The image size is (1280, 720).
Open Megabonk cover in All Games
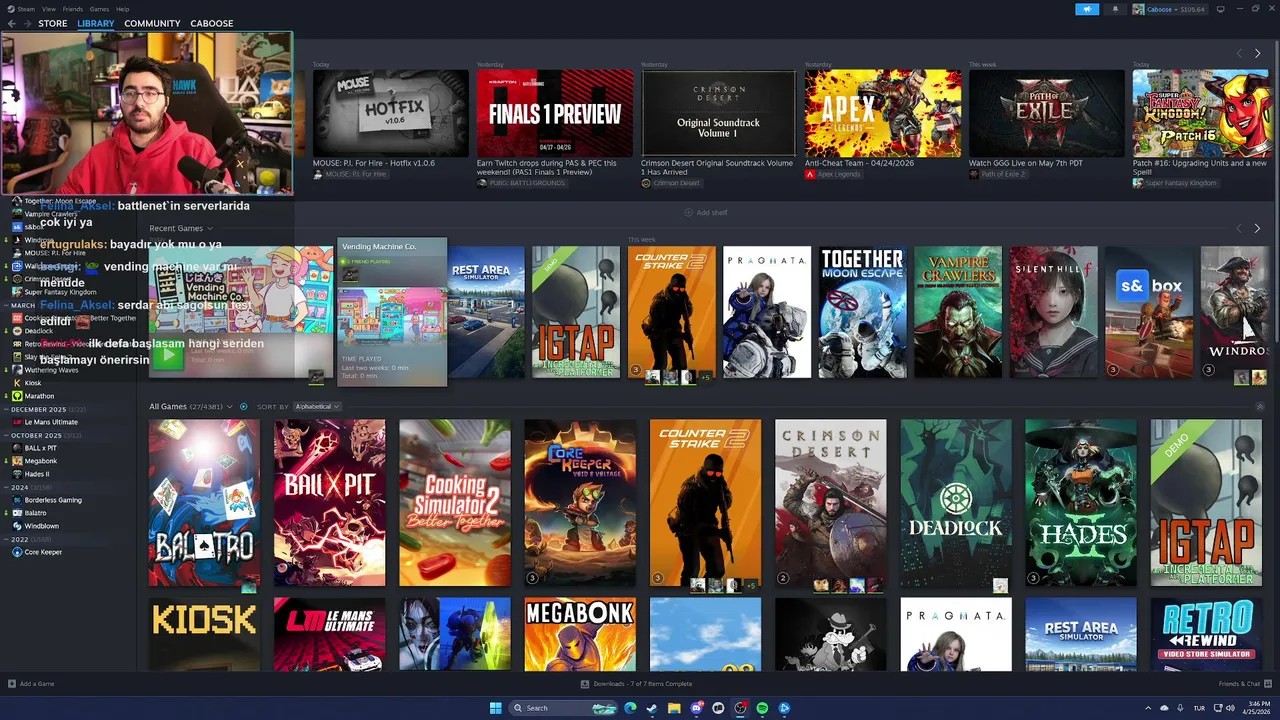pyautogui.click(x=580, y=634)
